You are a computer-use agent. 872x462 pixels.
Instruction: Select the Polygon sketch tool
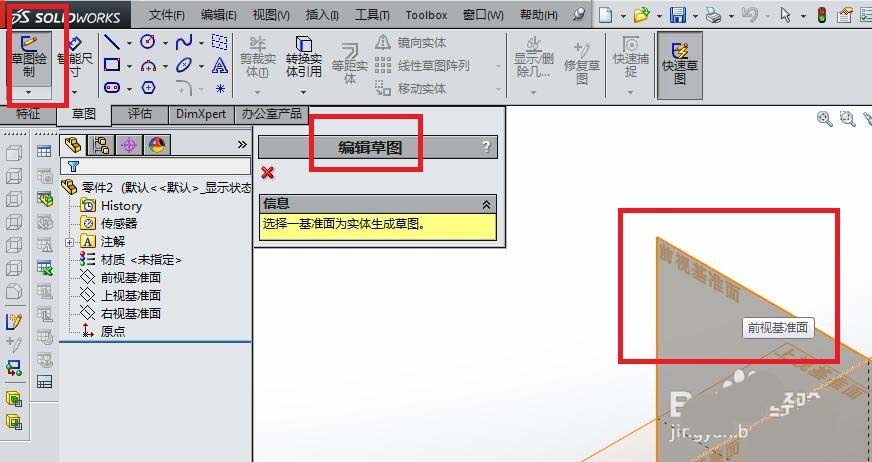(x=148, y=88)
